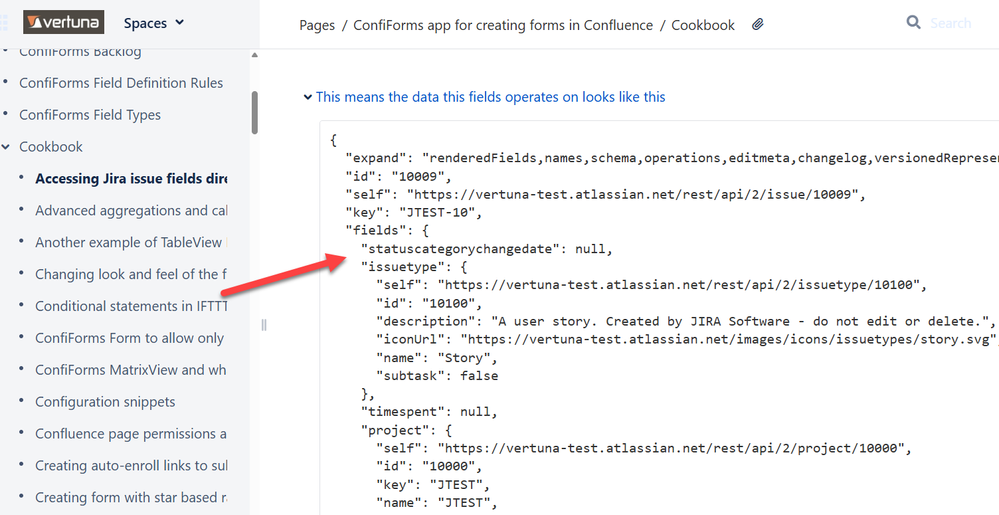This screenshot has height=515, width=999.
Task: Focus the Search input field
Action: coord(950,24)
